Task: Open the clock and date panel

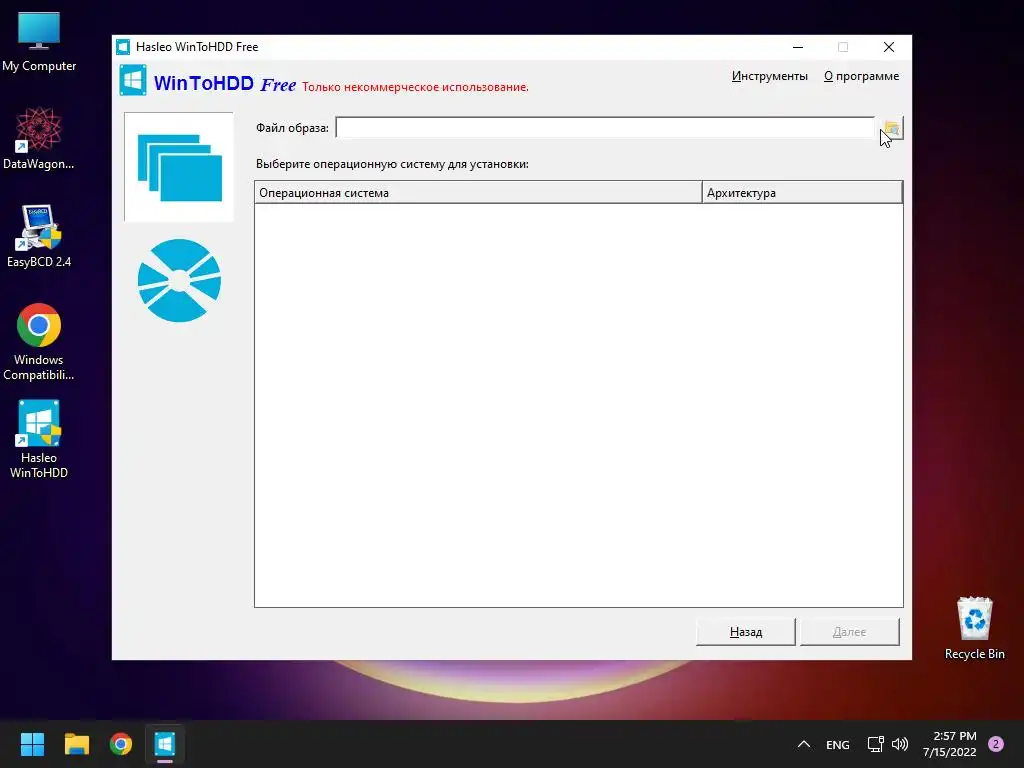Action: tap(950, 744)
